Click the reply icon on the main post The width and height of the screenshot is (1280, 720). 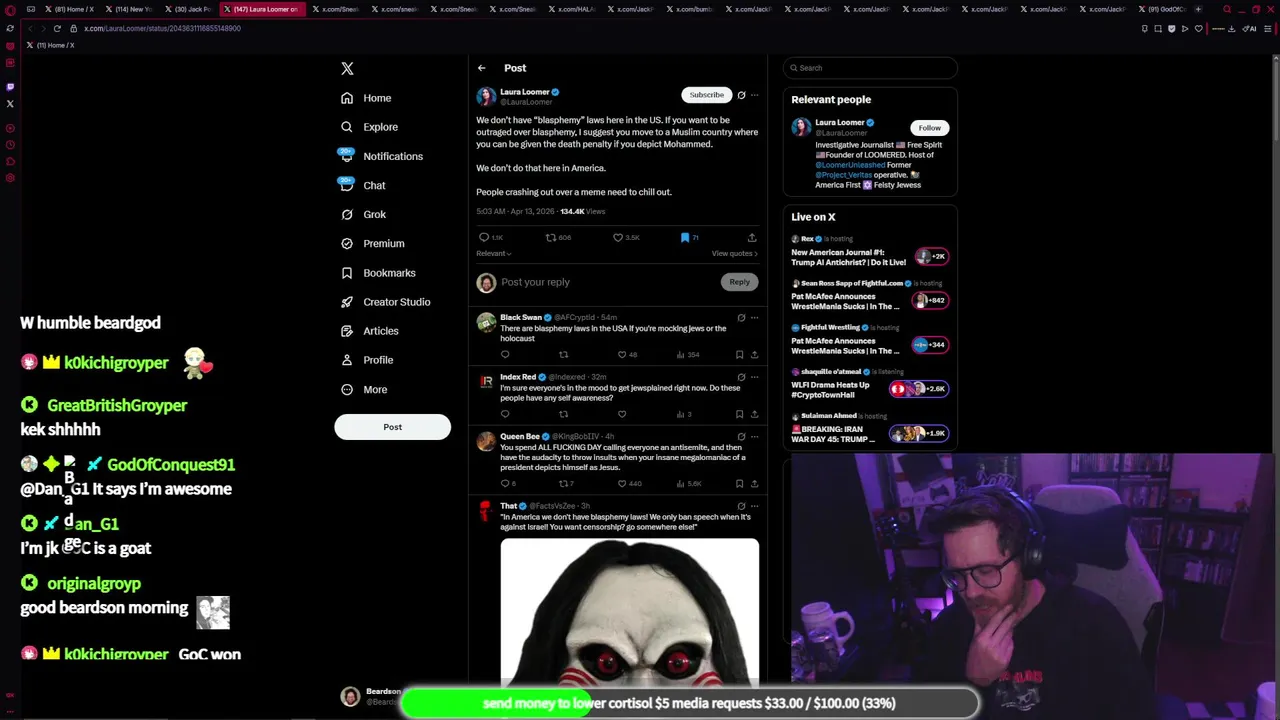click(x=484, y=237)
